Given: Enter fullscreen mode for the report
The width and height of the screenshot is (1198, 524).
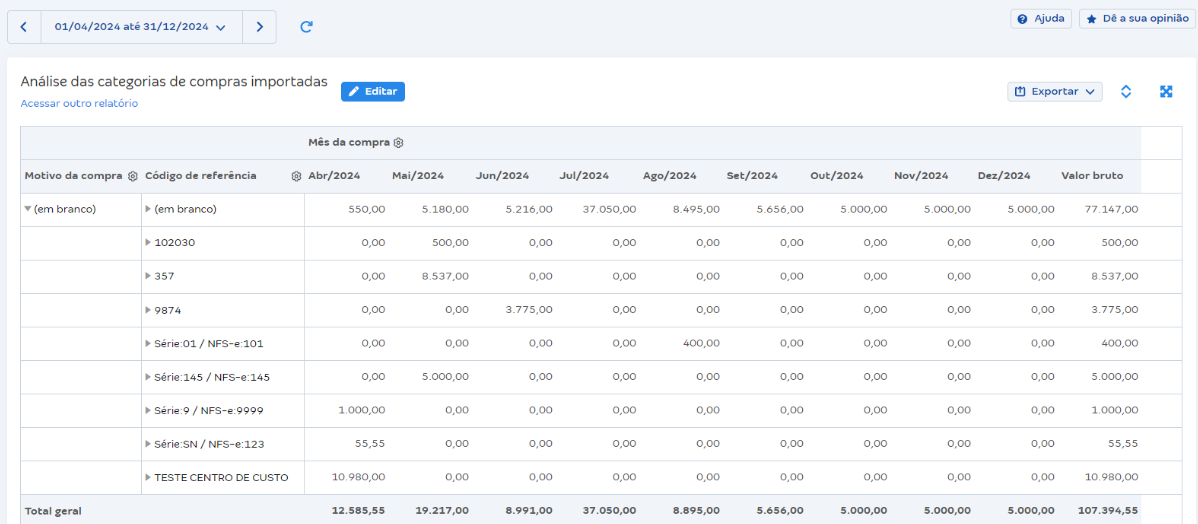Looking at the screenshot, I should pyautogui.click(x=1166, y=92).
